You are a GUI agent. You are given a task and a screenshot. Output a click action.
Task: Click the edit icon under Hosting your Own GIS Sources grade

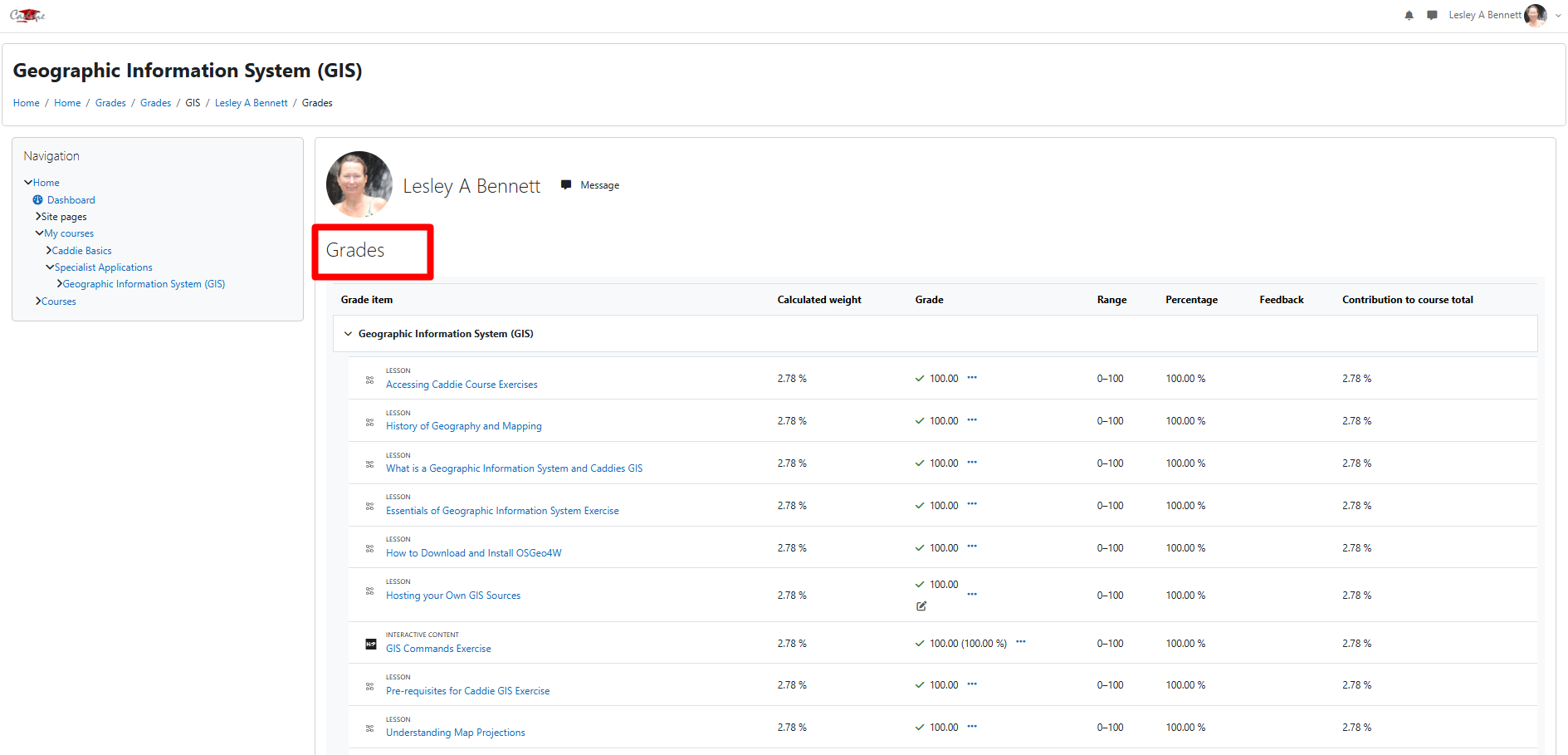(921, 606)
